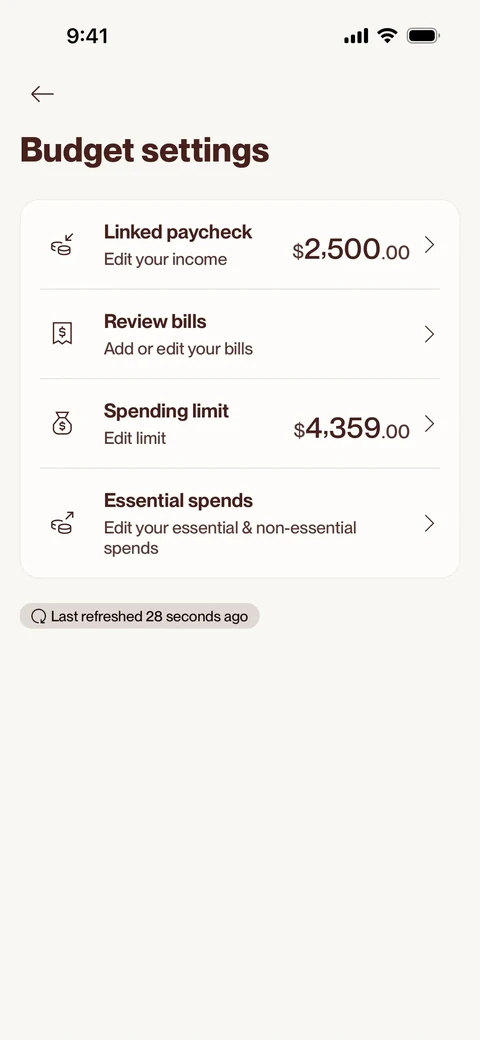480x1040 pixels.
Task: Tap the refresh circular arrow icon
Action: (38, 617)
